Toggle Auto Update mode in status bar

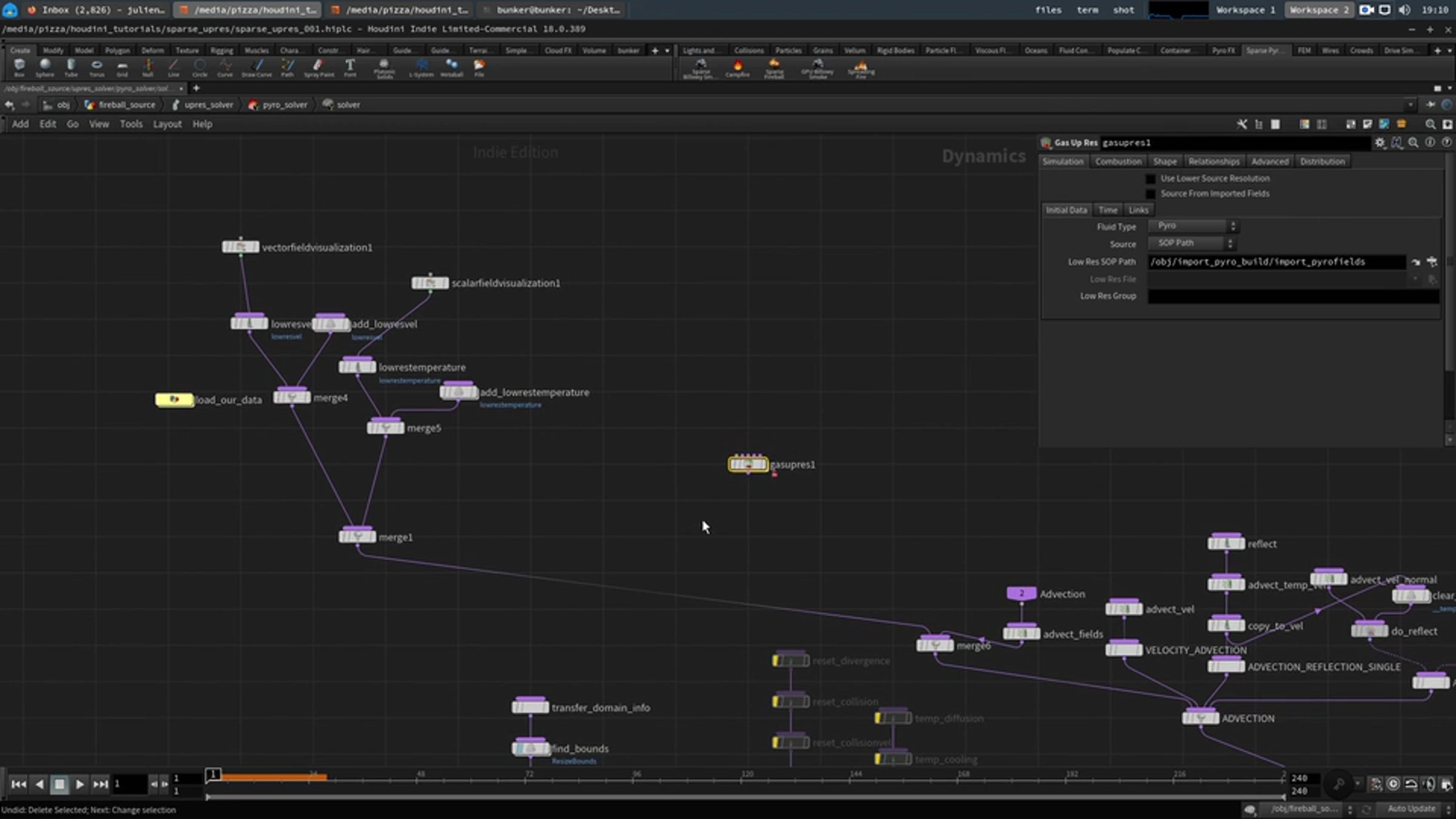click(1412, 809)
